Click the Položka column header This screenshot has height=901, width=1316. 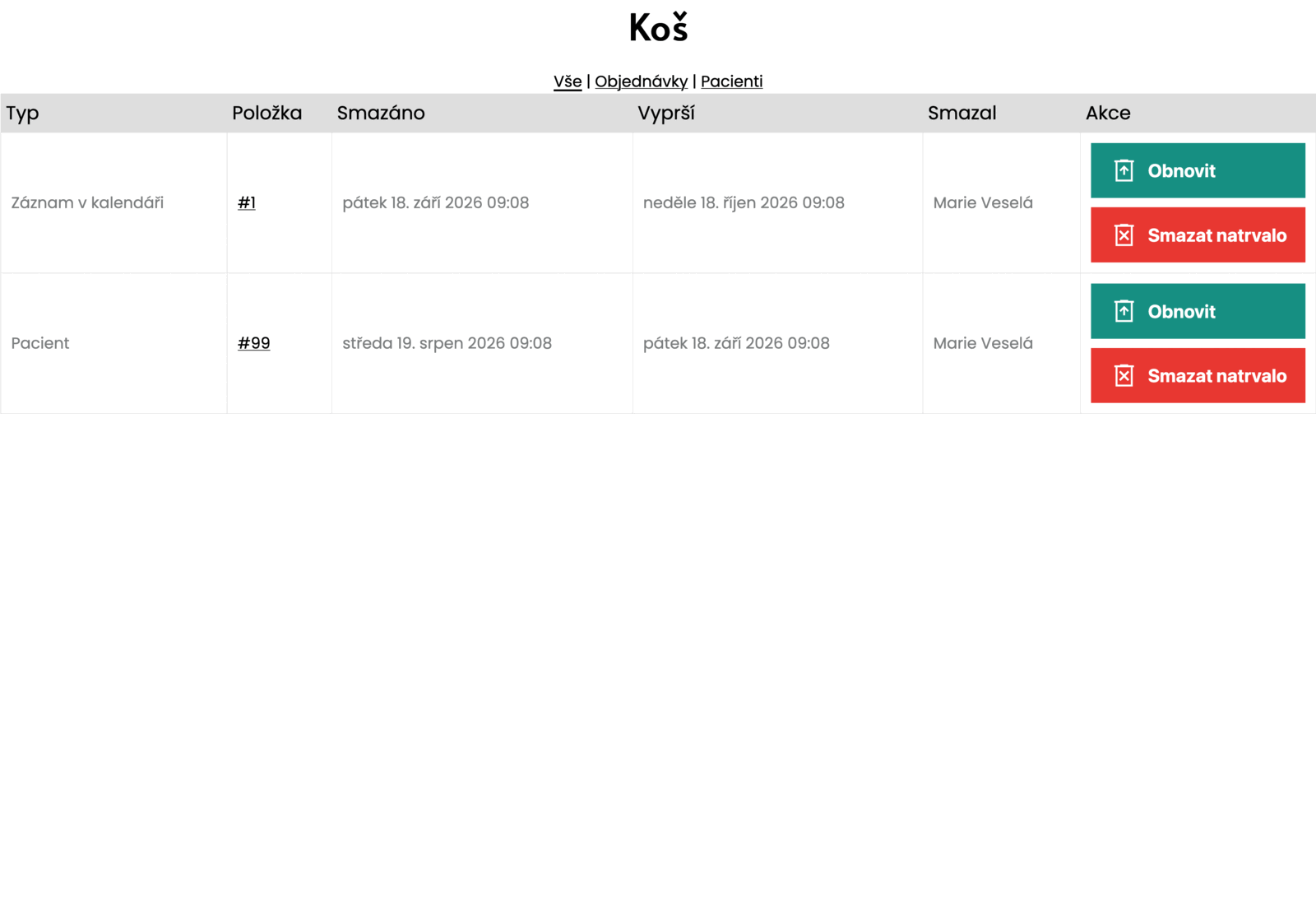(x=266, y=113)
